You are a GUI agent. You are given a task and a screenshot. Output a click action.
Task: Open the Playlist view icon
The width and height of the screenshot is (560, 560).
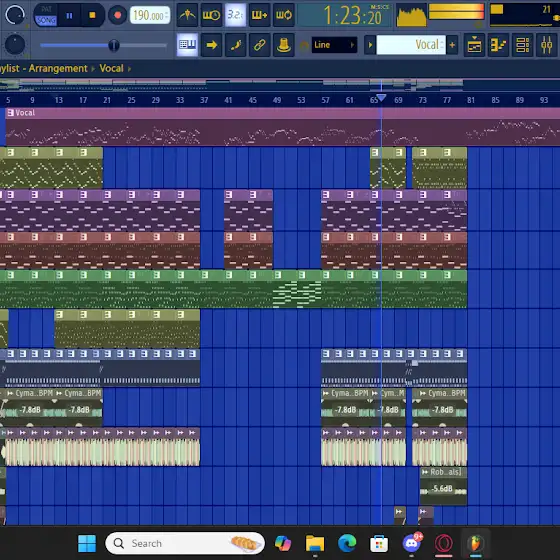point(474,45)
